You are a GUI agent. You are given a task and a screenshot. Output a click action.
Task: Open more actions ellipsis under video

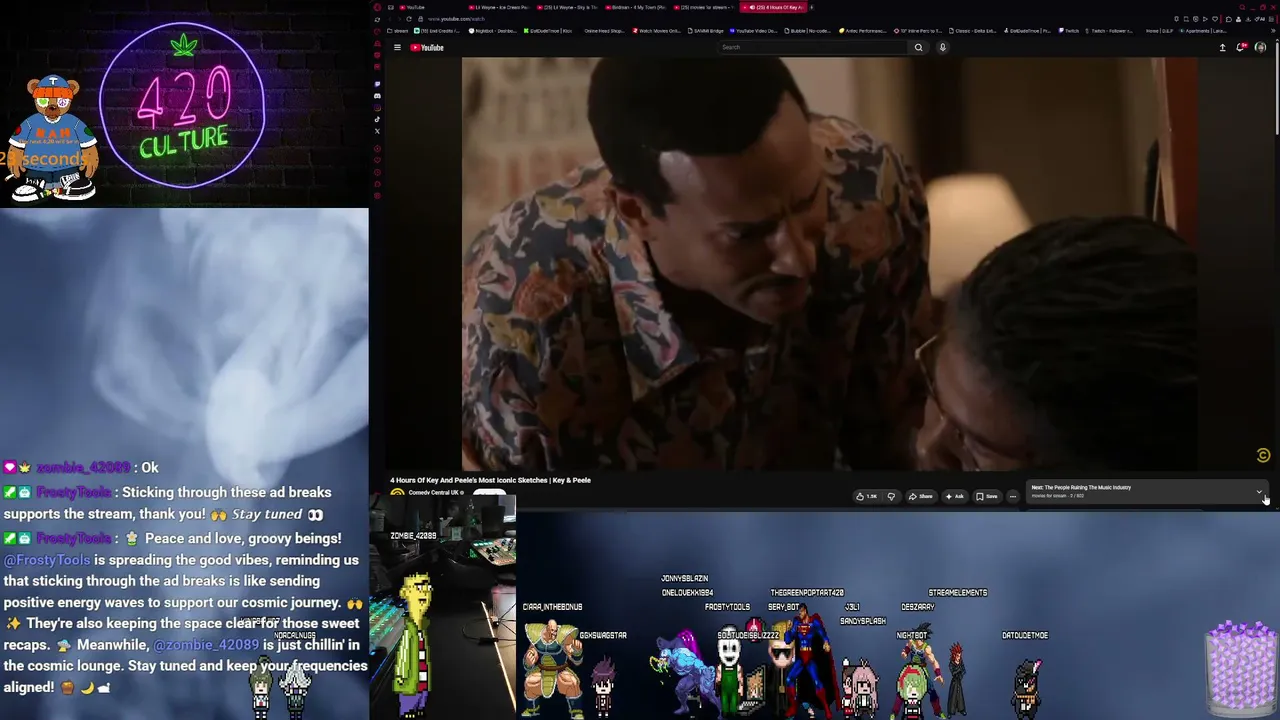pyautogui.click(x=1012, y=496)
